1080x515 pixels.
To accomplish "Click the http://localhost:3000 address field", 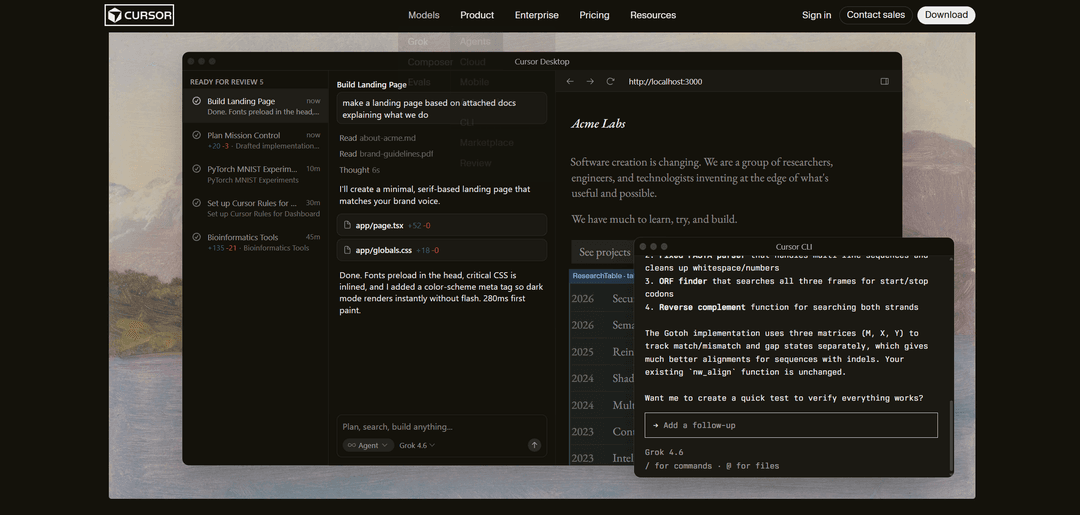I will [x=665, y=81].
